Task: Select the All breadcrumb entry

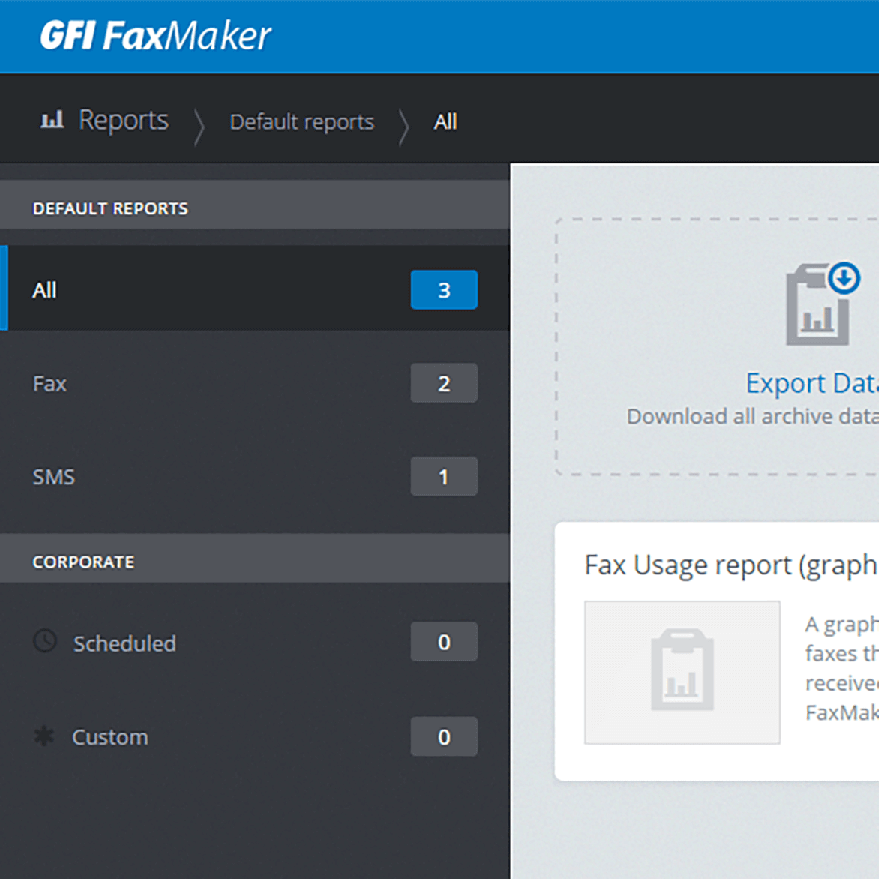Action: coord(445,121)
